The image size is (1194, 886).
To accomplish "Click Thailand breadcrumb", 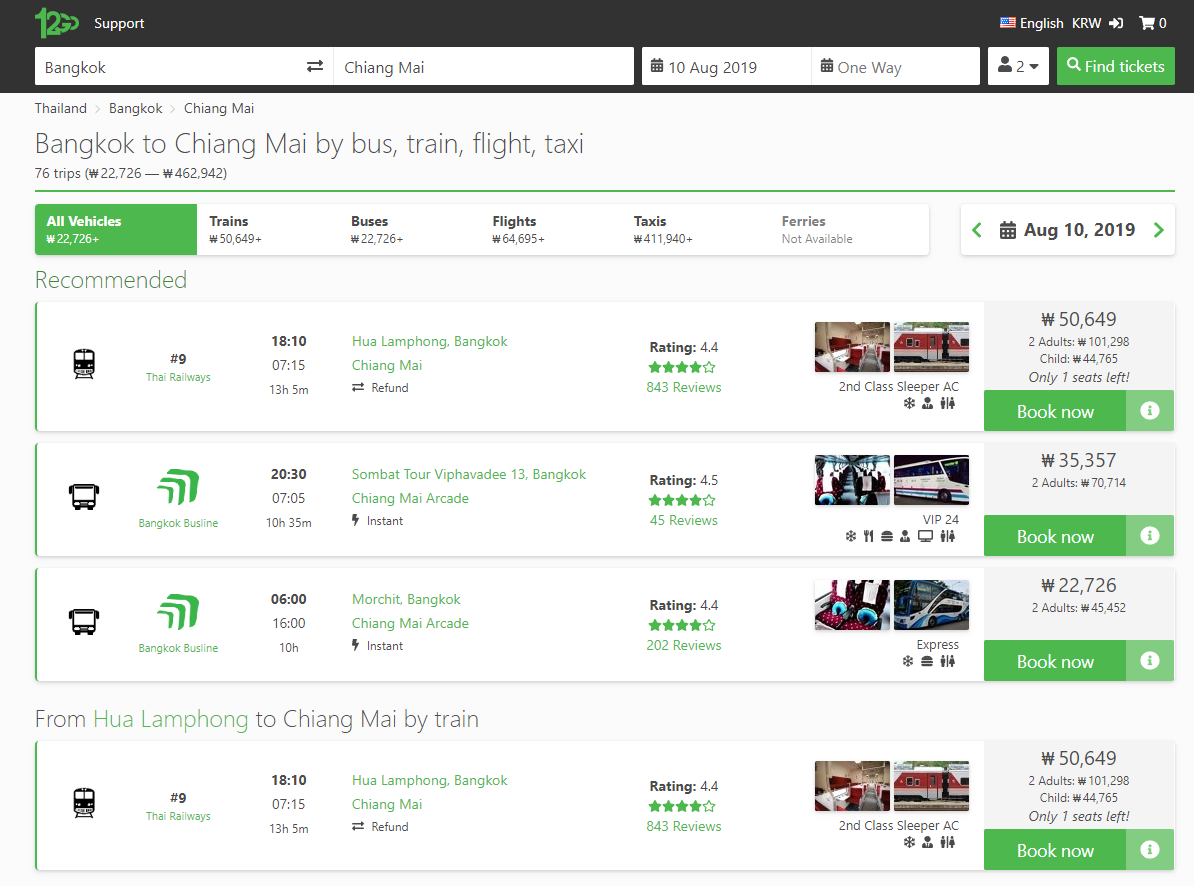I will [61, 108].
